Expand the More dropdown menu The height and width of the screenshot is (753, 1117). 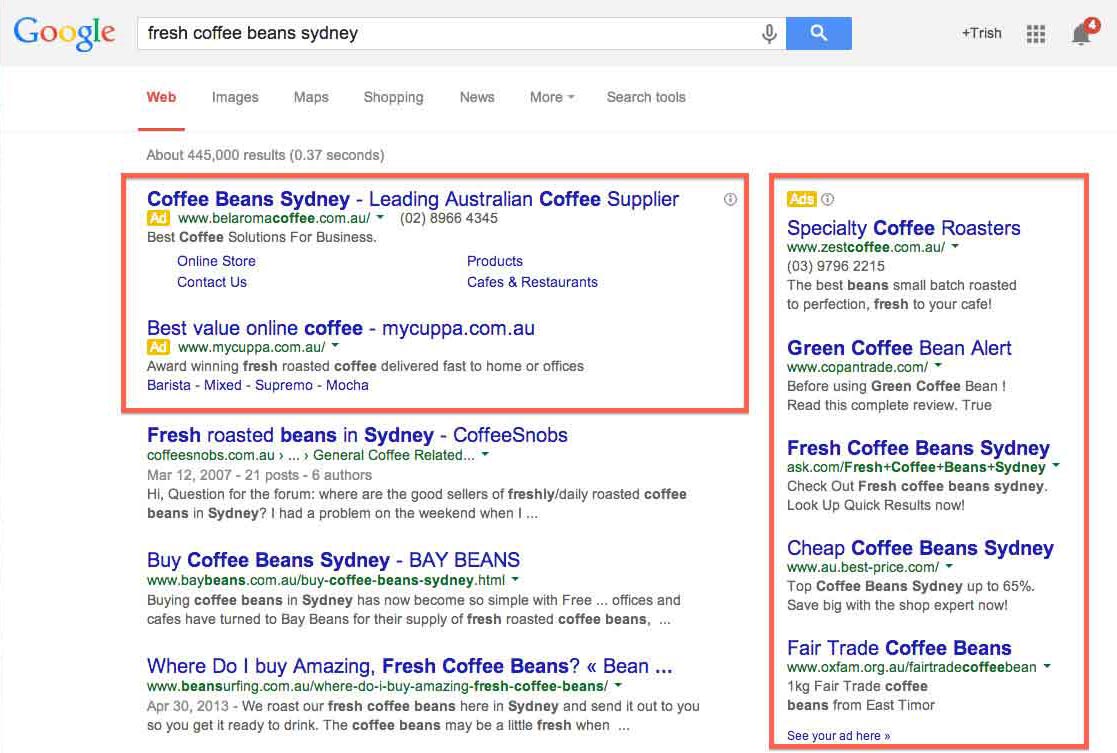[x=551, y=98]
